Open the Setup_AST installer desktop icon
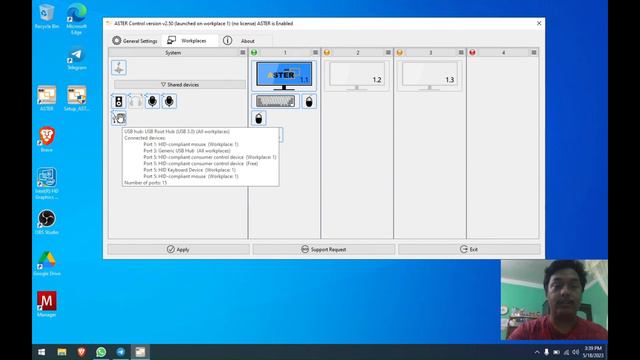This screenshot has width=640, height=360. point(77,98)
